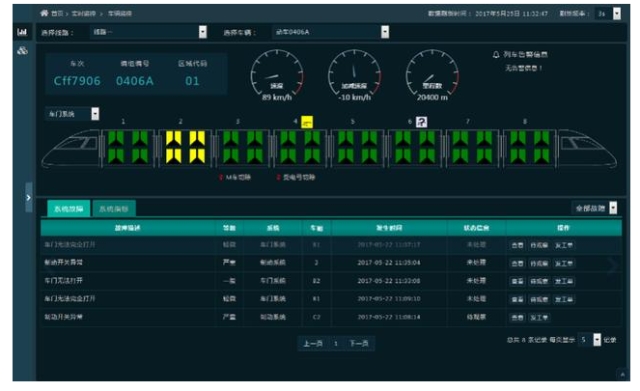Select the cubes icon in the left sidebar

tap(22, 51)
